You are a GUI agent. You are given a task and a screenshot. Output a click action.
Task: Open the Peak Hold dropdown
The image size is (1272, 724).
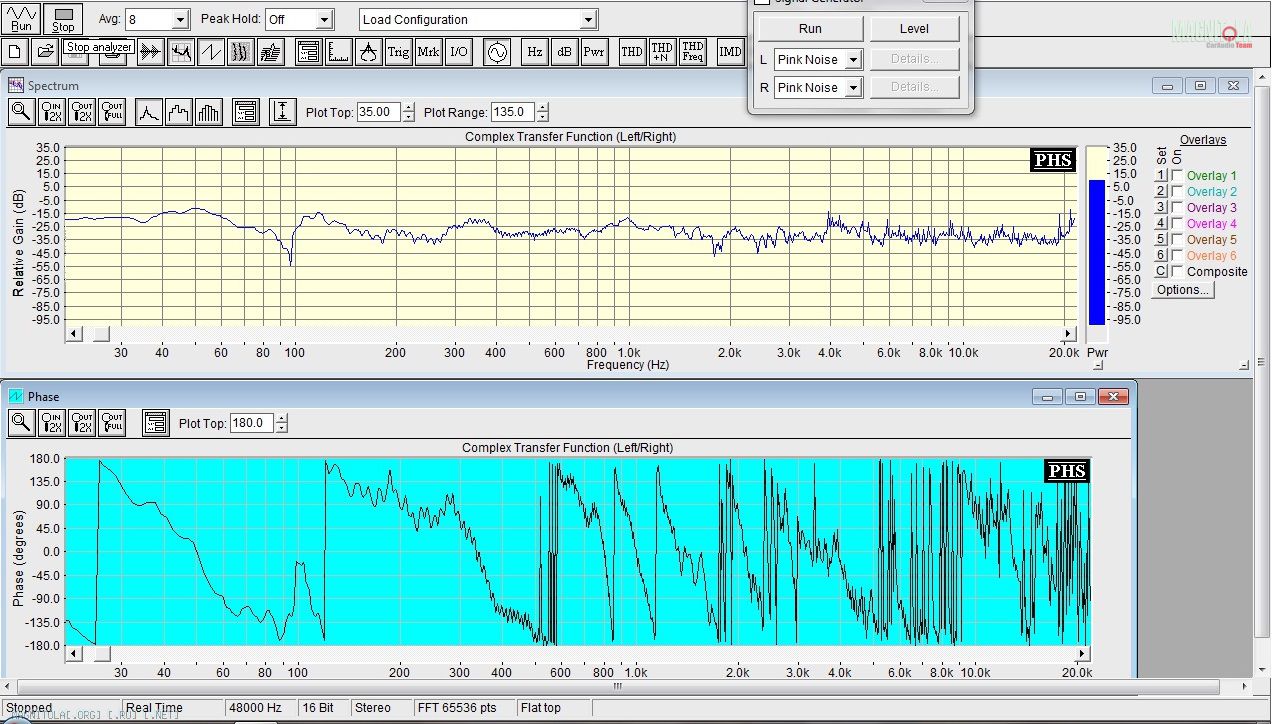click(x=324, y=20)
